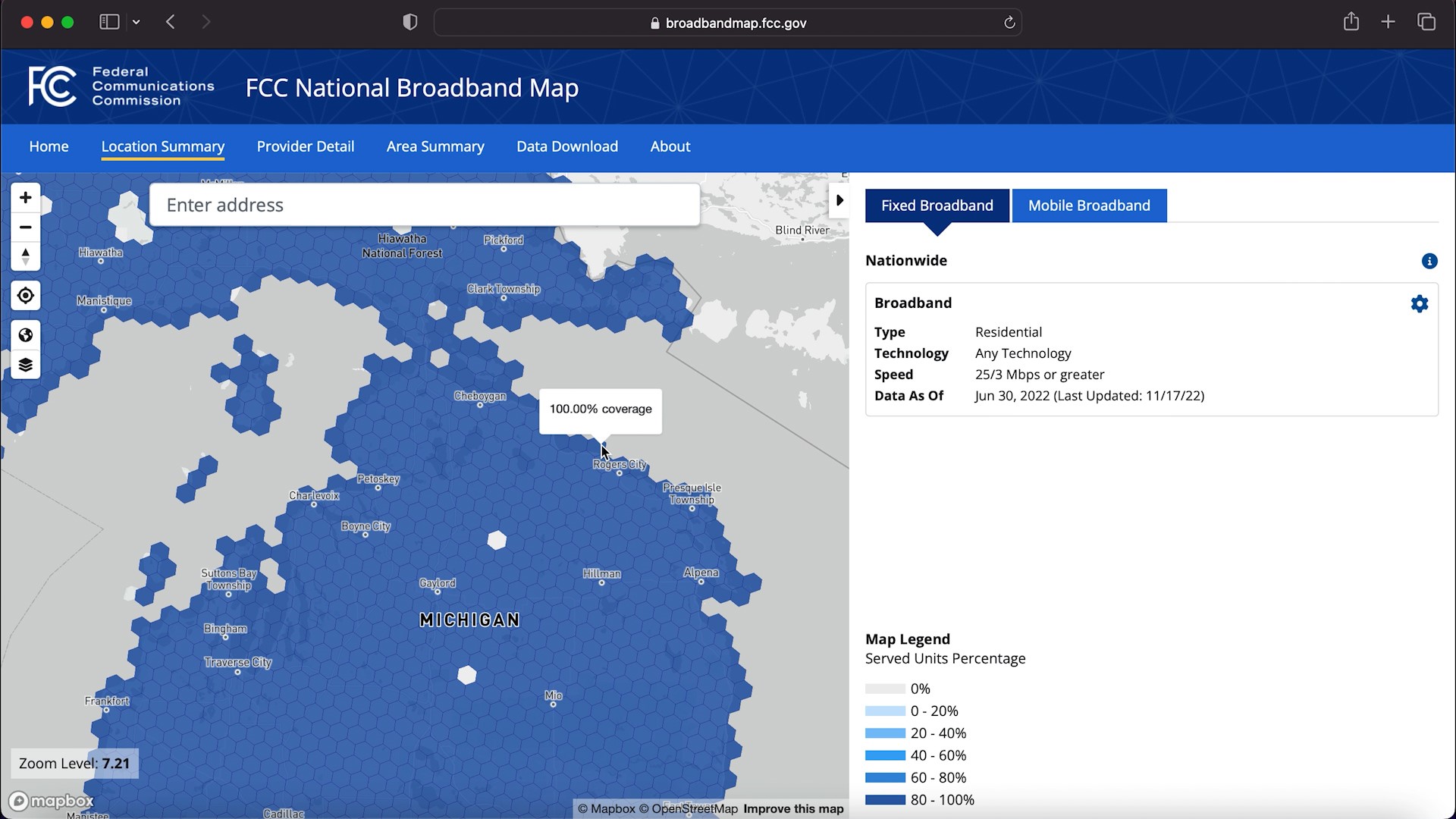The height and width of the screenshot is (819, 1456).
Task: Click the 80-100% legend color swatch
Action: (884, 800)
